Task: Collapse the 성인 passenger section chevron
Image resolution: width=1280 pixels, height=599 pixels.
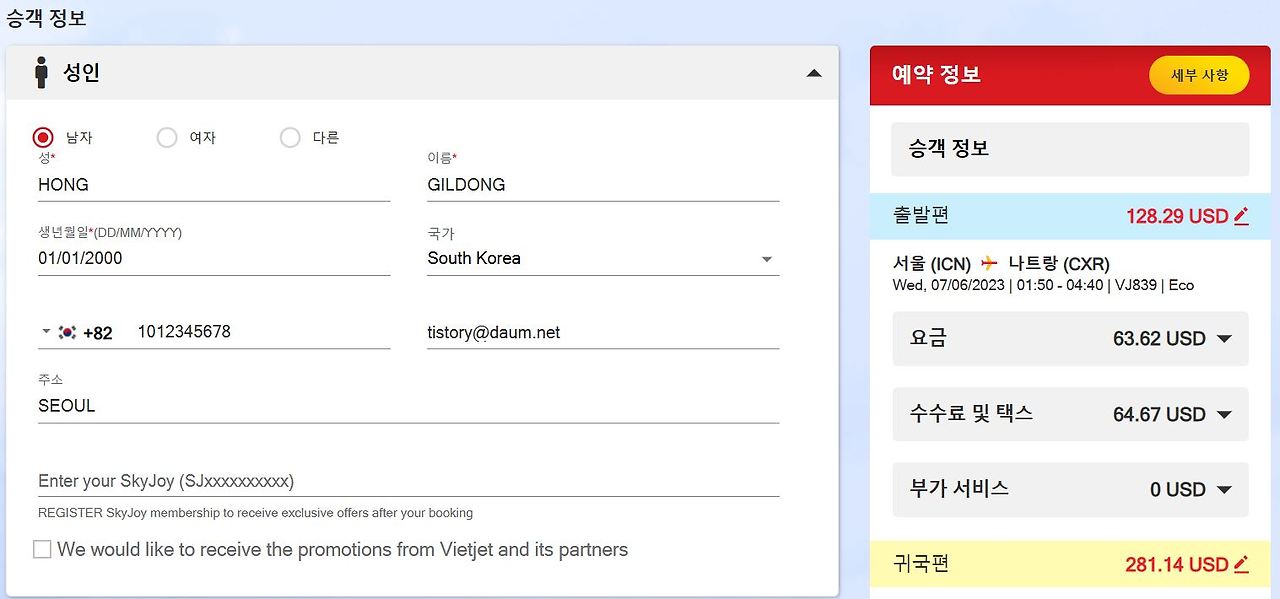Action: click(814, 72)
